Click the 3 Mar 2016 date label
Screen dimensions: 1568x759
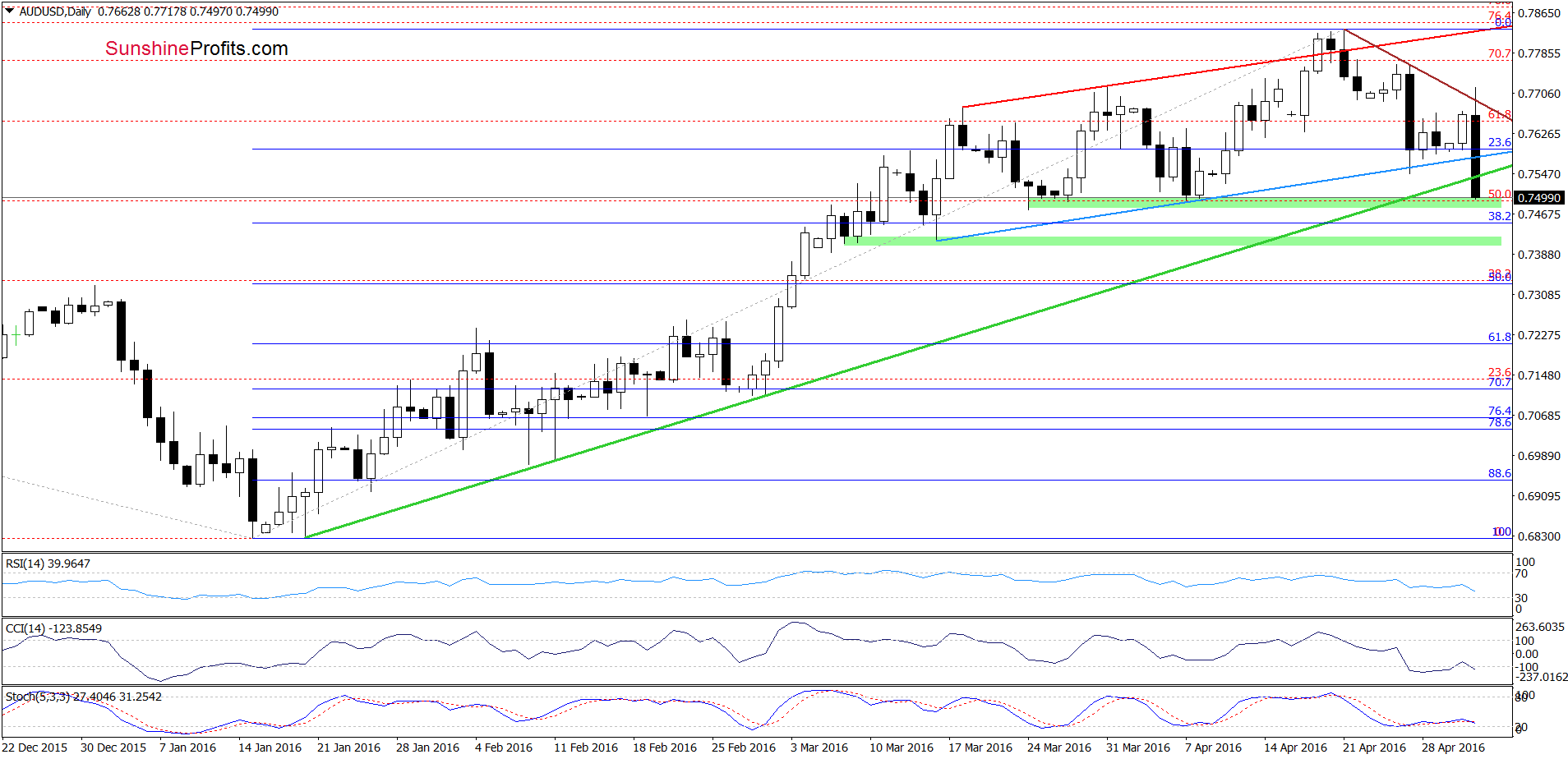pyautogui.click(x=819, y=747)
